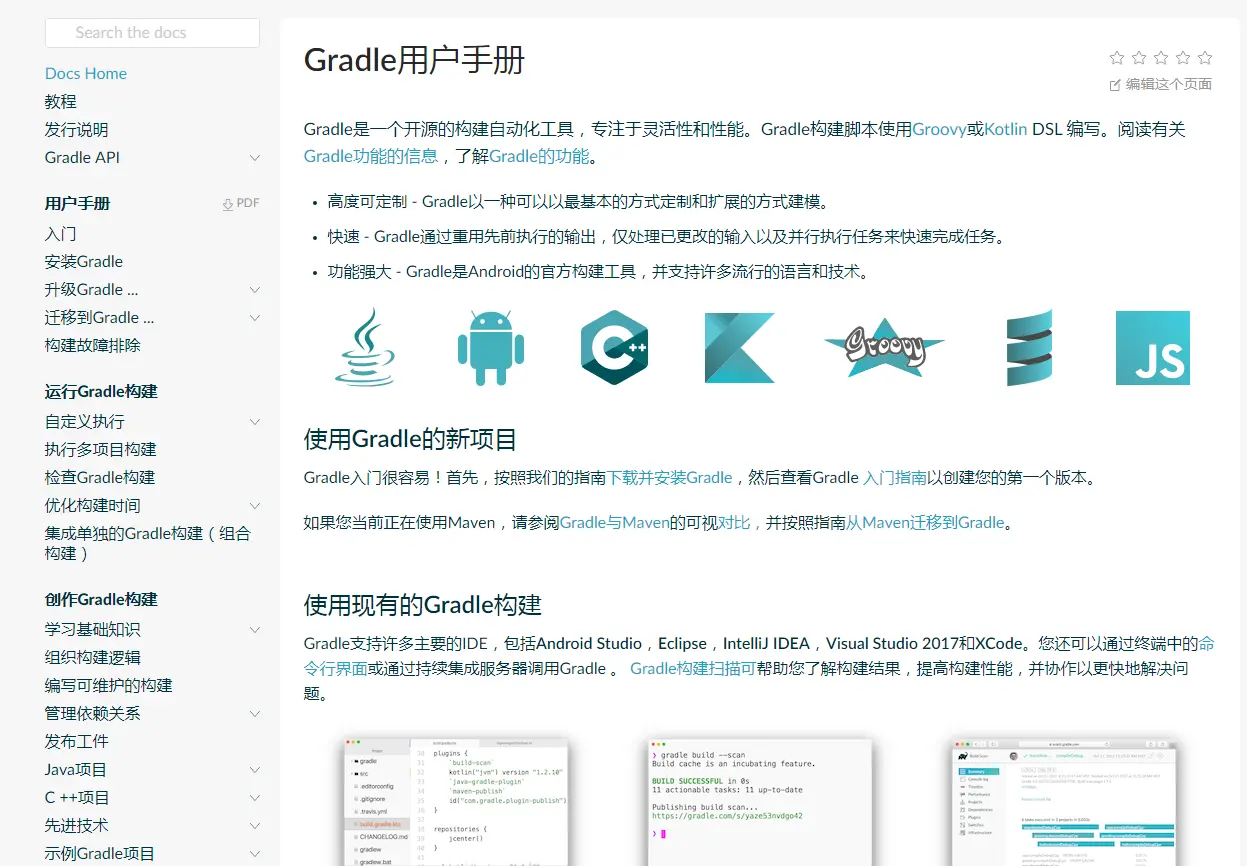Screen dimensions: 1247x866
Task: Open 构建故障排除 sidebar page
Action: pyautogui.click(x=93, y=345)
